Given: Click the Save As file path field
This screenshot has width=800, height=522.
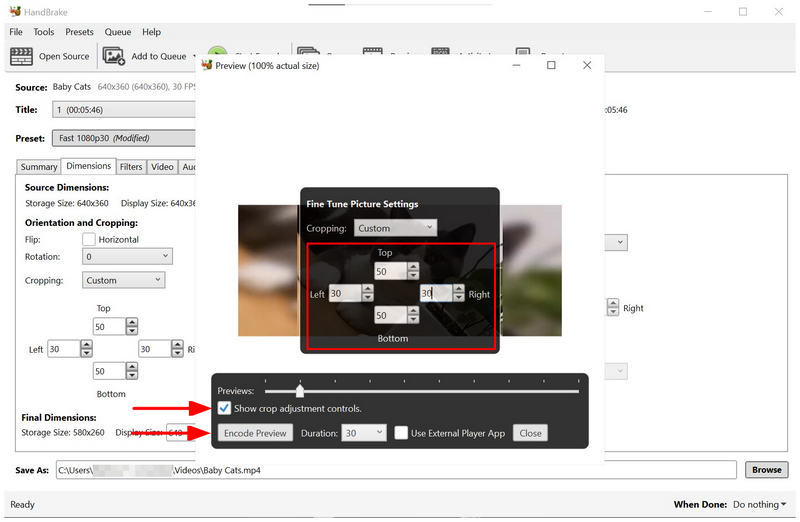Looking at the screenshot, I should [x=396, y=470].
